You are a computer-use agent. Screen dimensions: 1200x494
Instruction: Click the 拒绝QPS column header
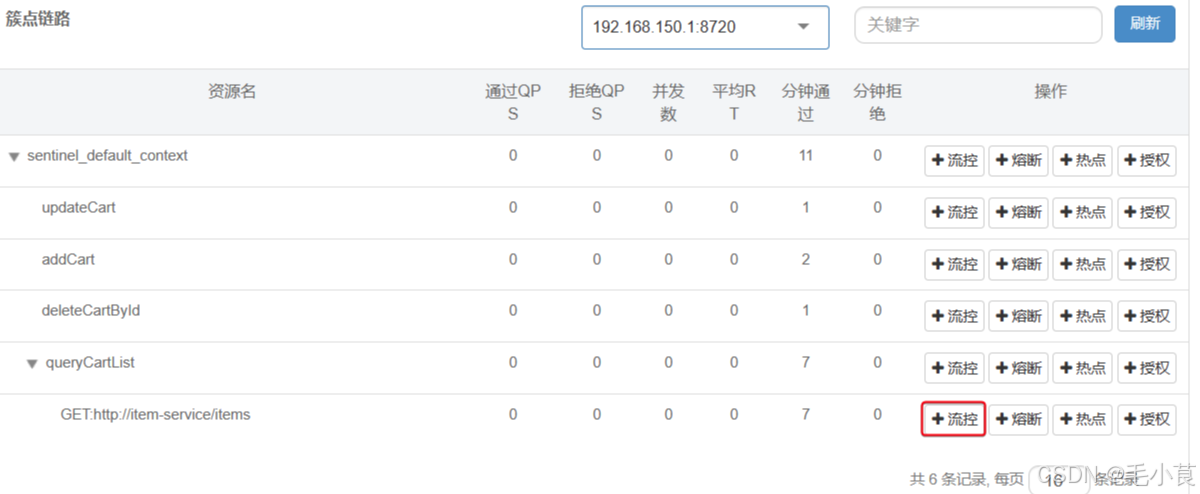pyautogui.click(x=597, y=102)
